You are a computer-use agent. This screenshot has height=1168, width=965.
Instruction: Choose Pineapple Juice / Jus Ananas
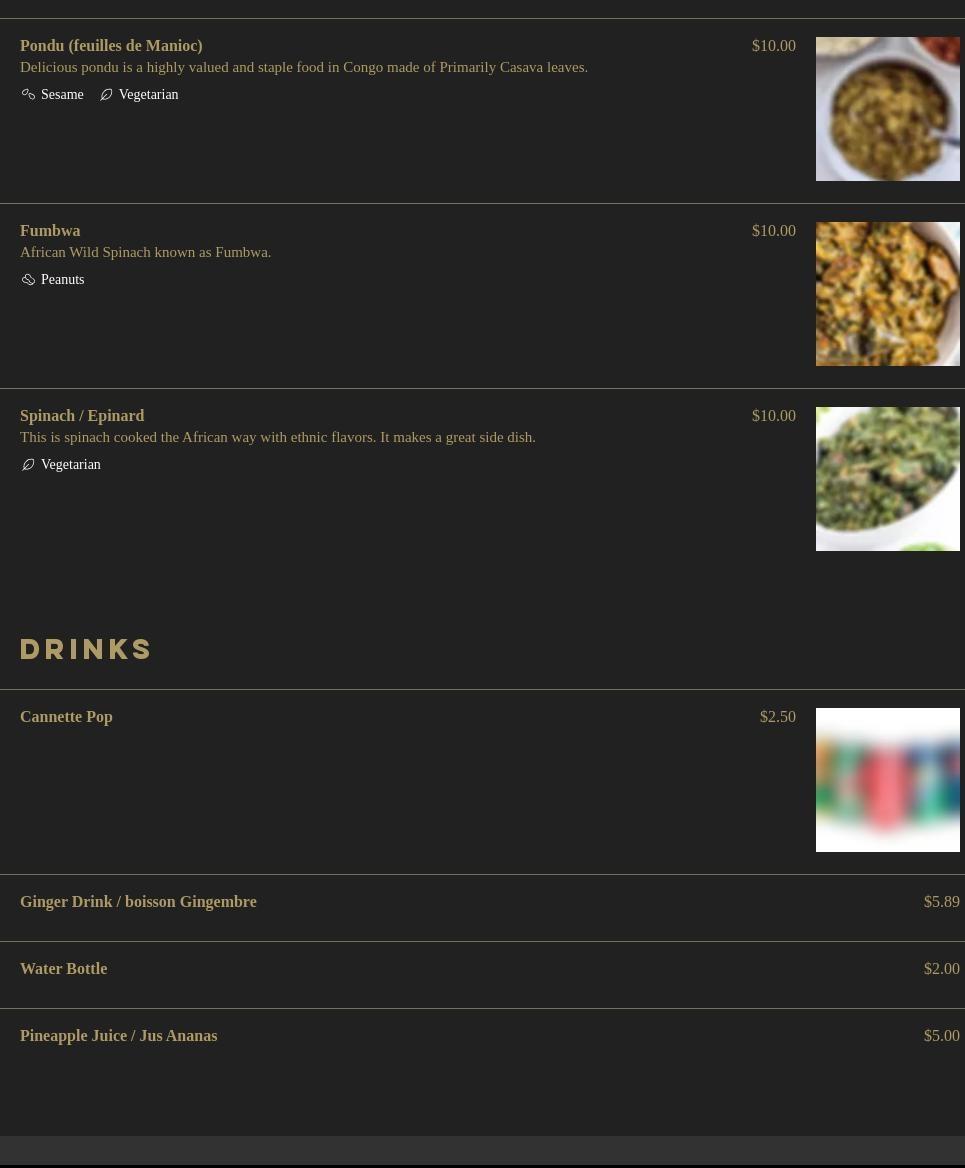point(118,1035)
